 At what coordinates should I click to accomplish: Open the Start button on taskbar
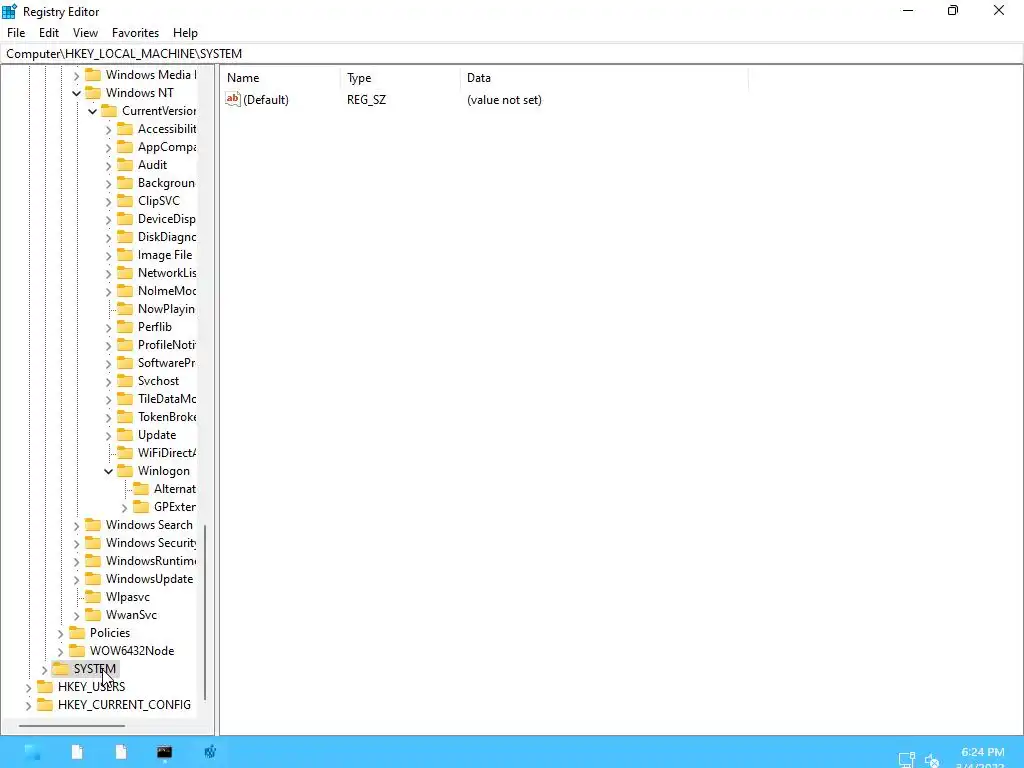pyautogui.click(x=32, y=752)
